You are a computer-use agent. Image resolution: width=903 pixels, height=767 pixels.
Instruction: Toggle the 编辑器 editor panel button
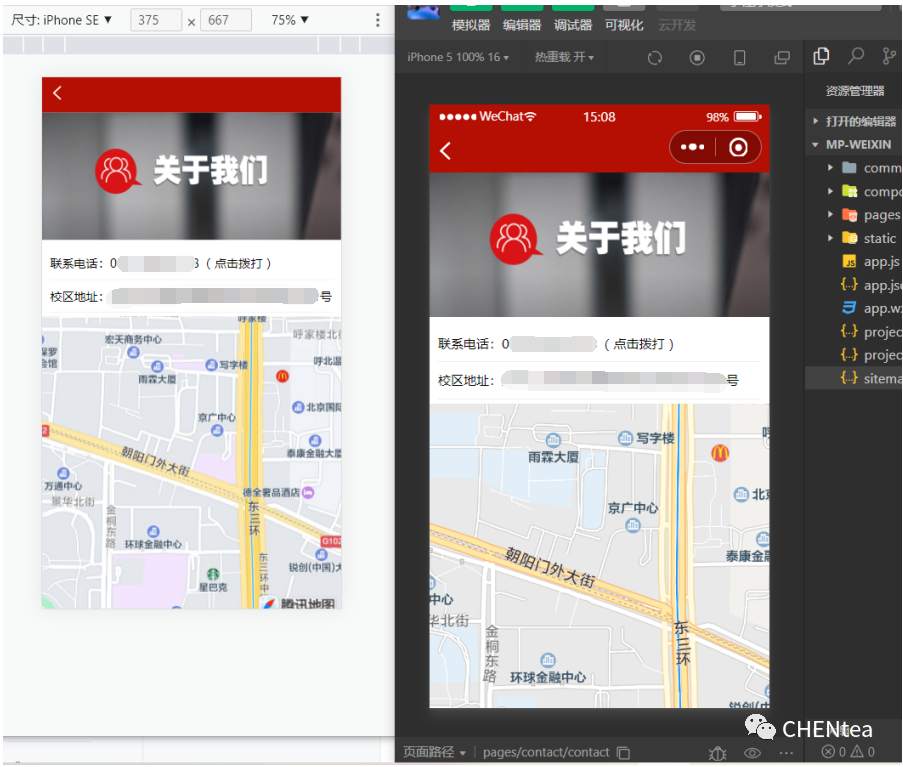[x=522, y=18]
